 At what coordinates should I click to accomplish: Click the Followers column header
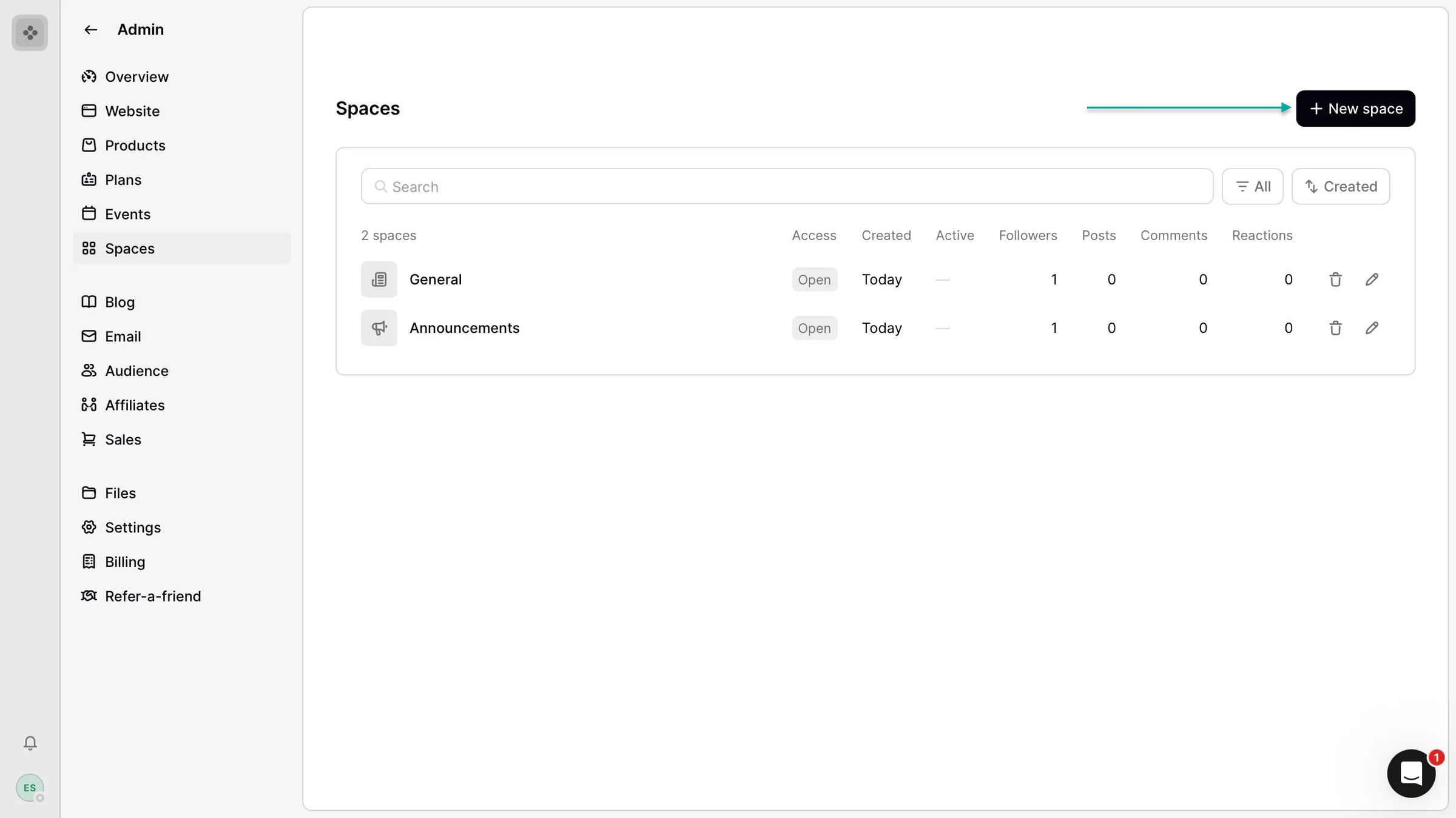coord(1028,235)
